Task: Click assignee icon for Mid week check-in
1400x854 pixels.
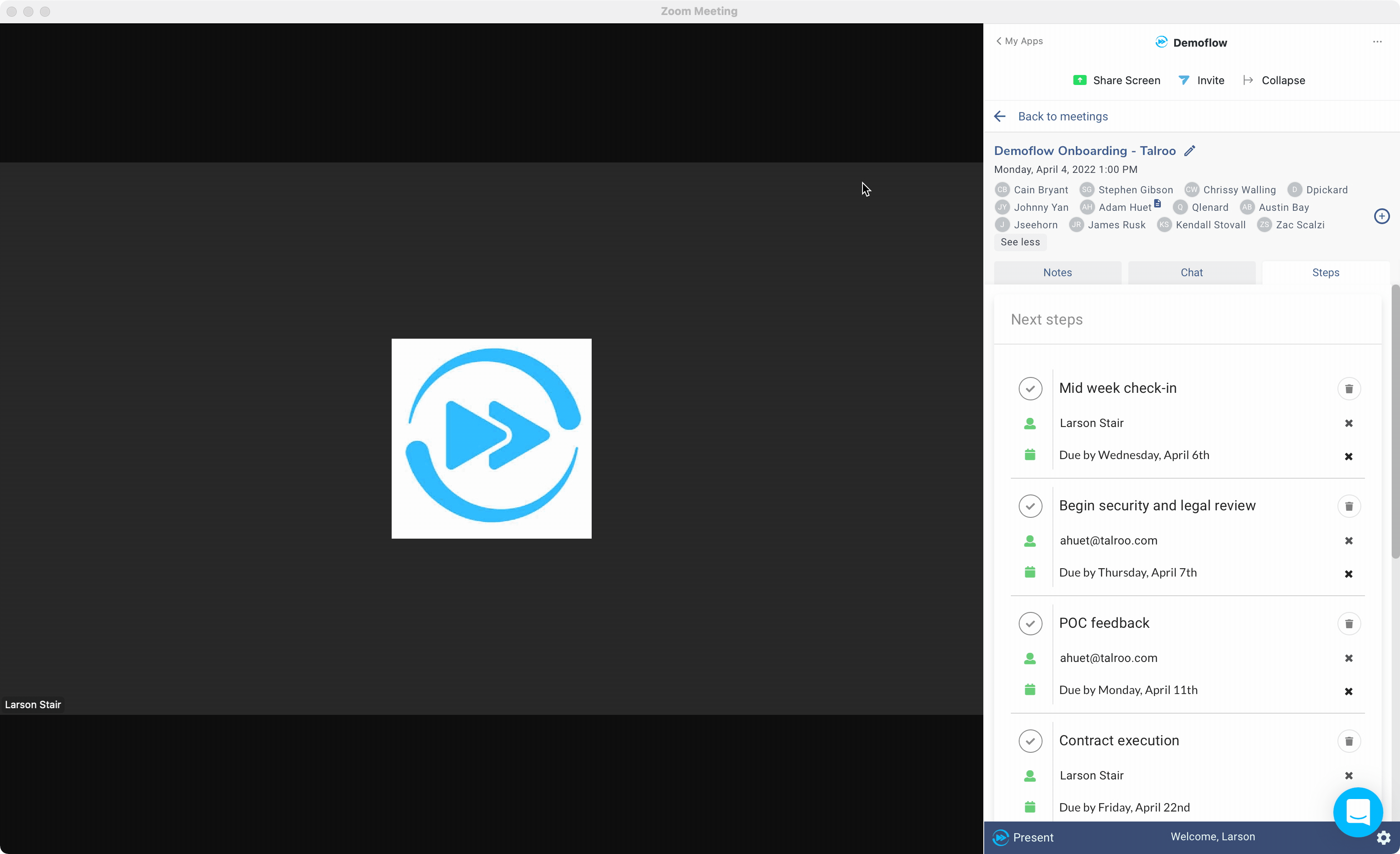Action: 1030,423
